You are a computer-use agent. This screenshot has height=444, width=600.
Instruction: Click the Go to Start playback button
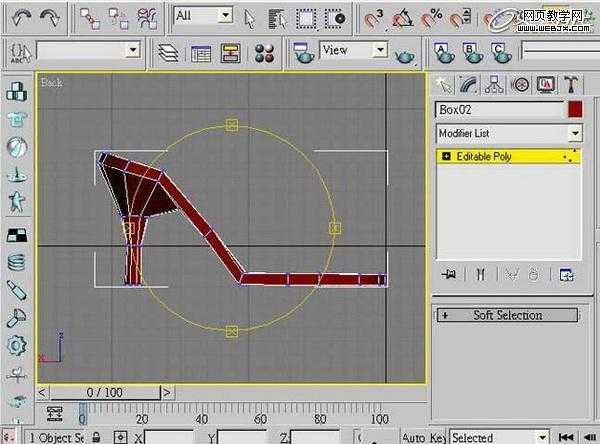(x=566, y=437)
